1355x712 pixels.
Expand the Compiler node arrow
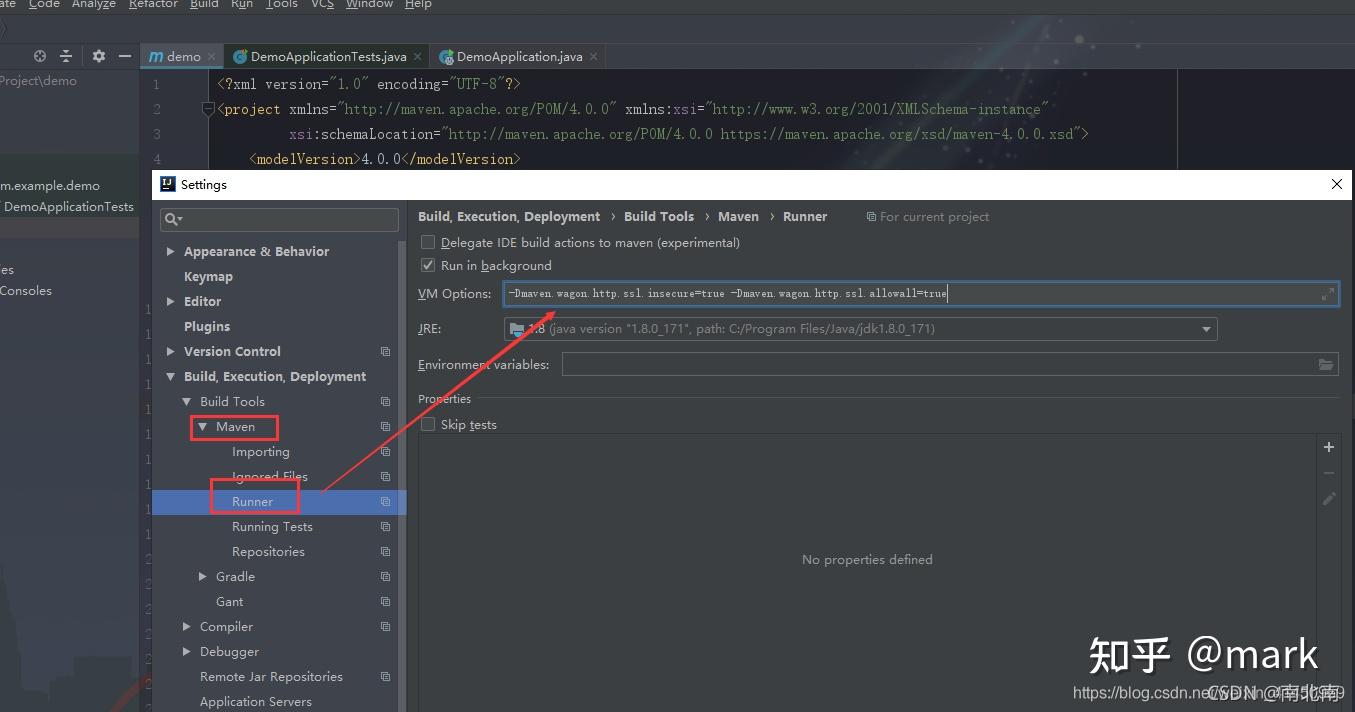pyautogui.click(x=187, y=626)
